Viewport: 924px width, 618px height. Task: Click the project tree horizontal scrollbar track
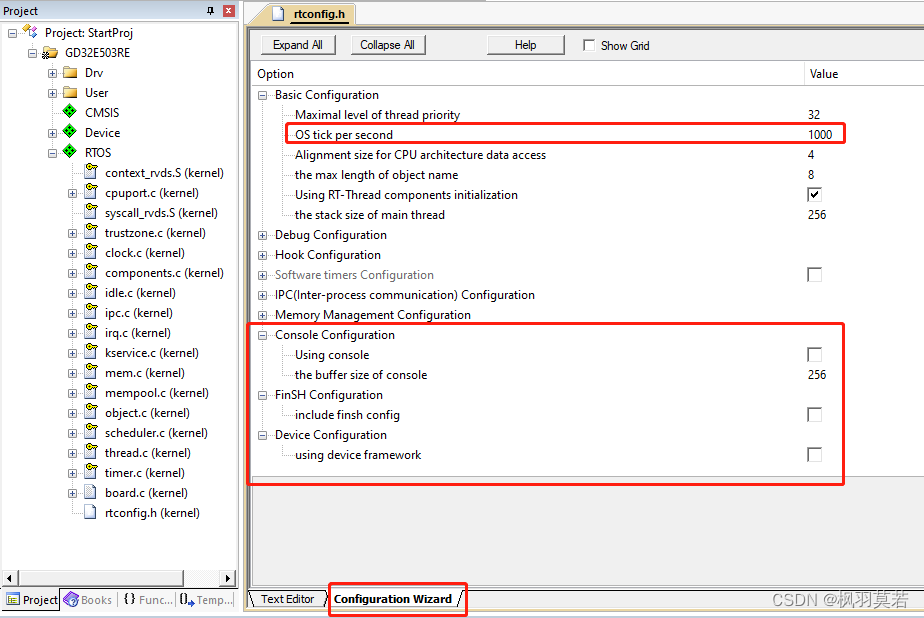click(200, 578)
